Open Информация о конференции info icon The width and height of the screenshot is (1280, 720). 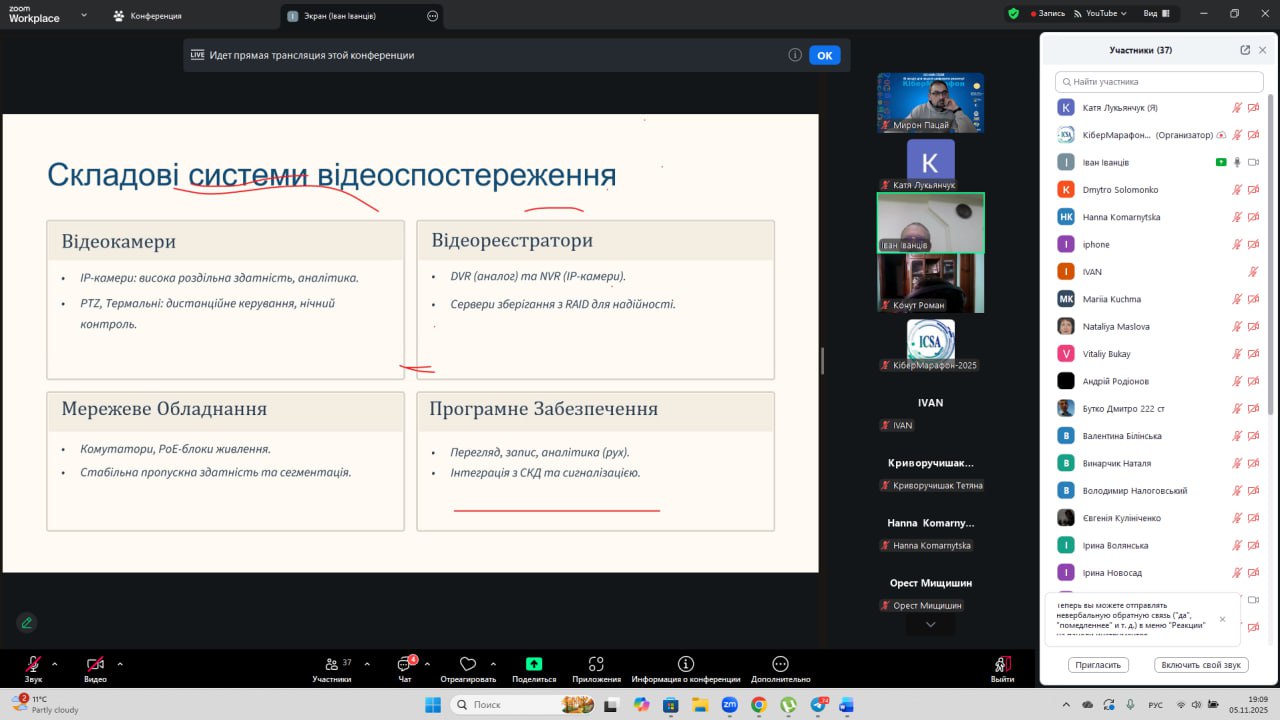686,664
